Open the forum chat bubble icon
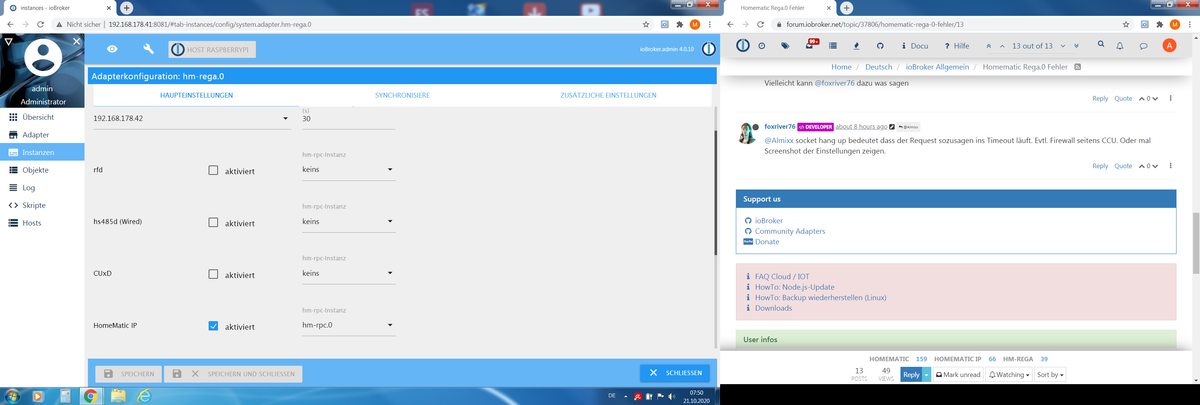The width and height of the screenshot is (1200, 405). coord(1143,45)
